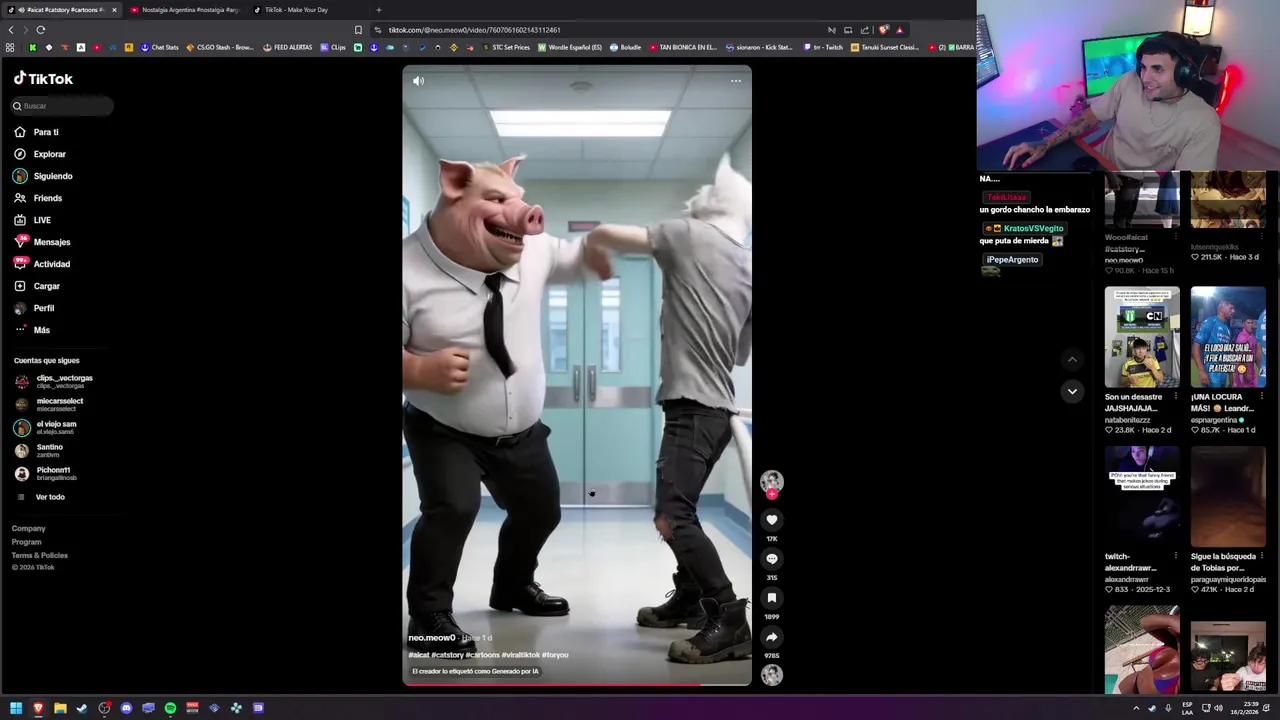Open the 'Son un desastre' video thumbnail
1280x720 pixels.
pos(1142,337)
